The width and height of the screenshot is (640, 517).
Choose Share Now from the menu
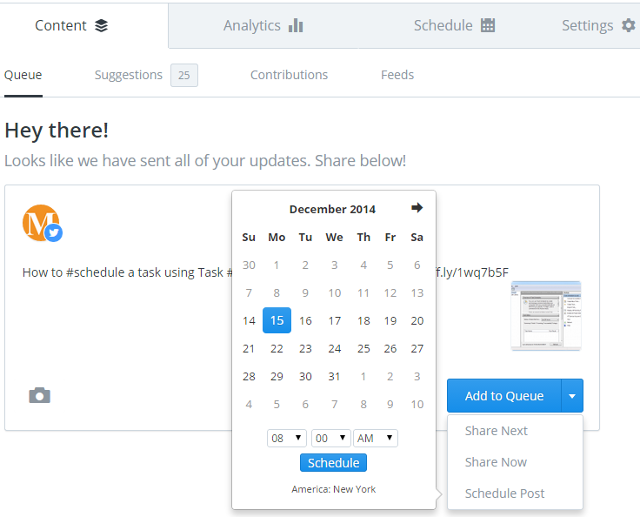click(495, 462)
